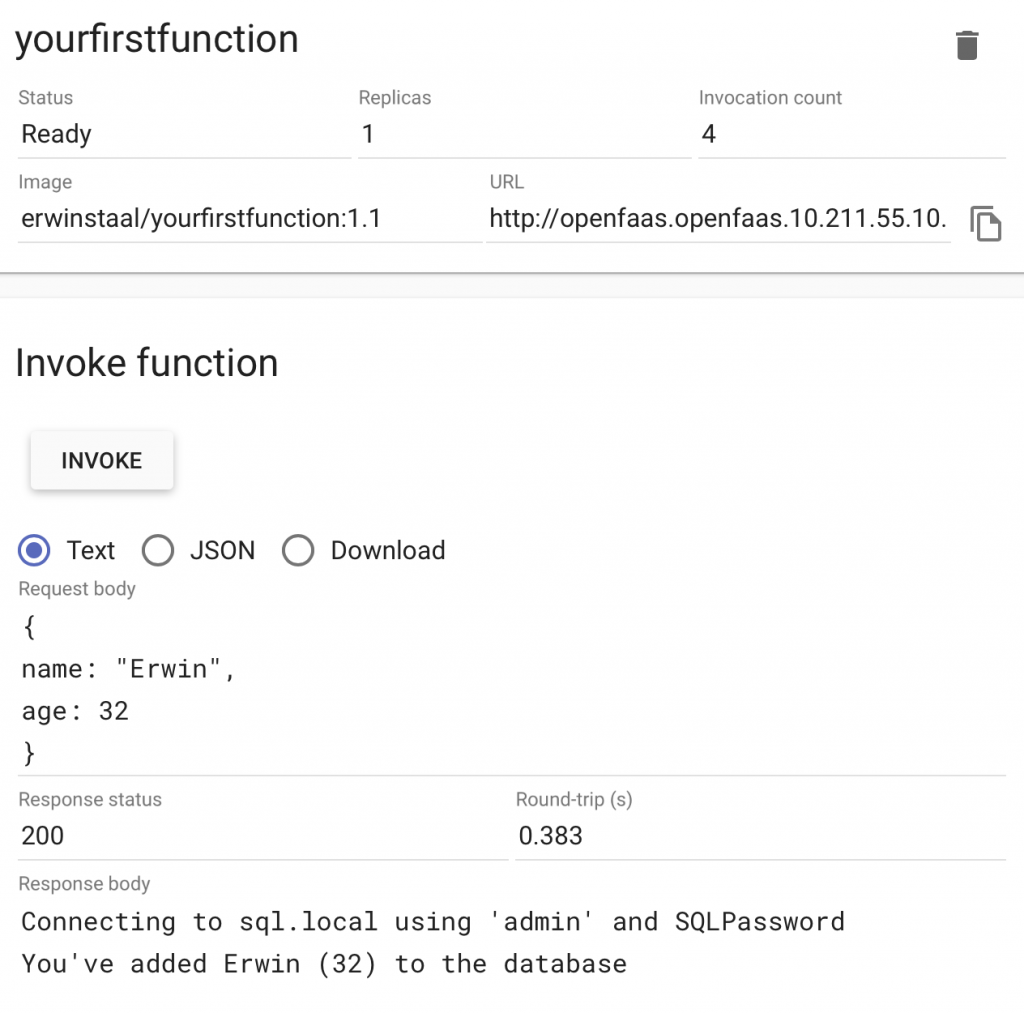Switch response format to JSON
The width and height of the screenshot is (1024, 1013).
point(157,550)
